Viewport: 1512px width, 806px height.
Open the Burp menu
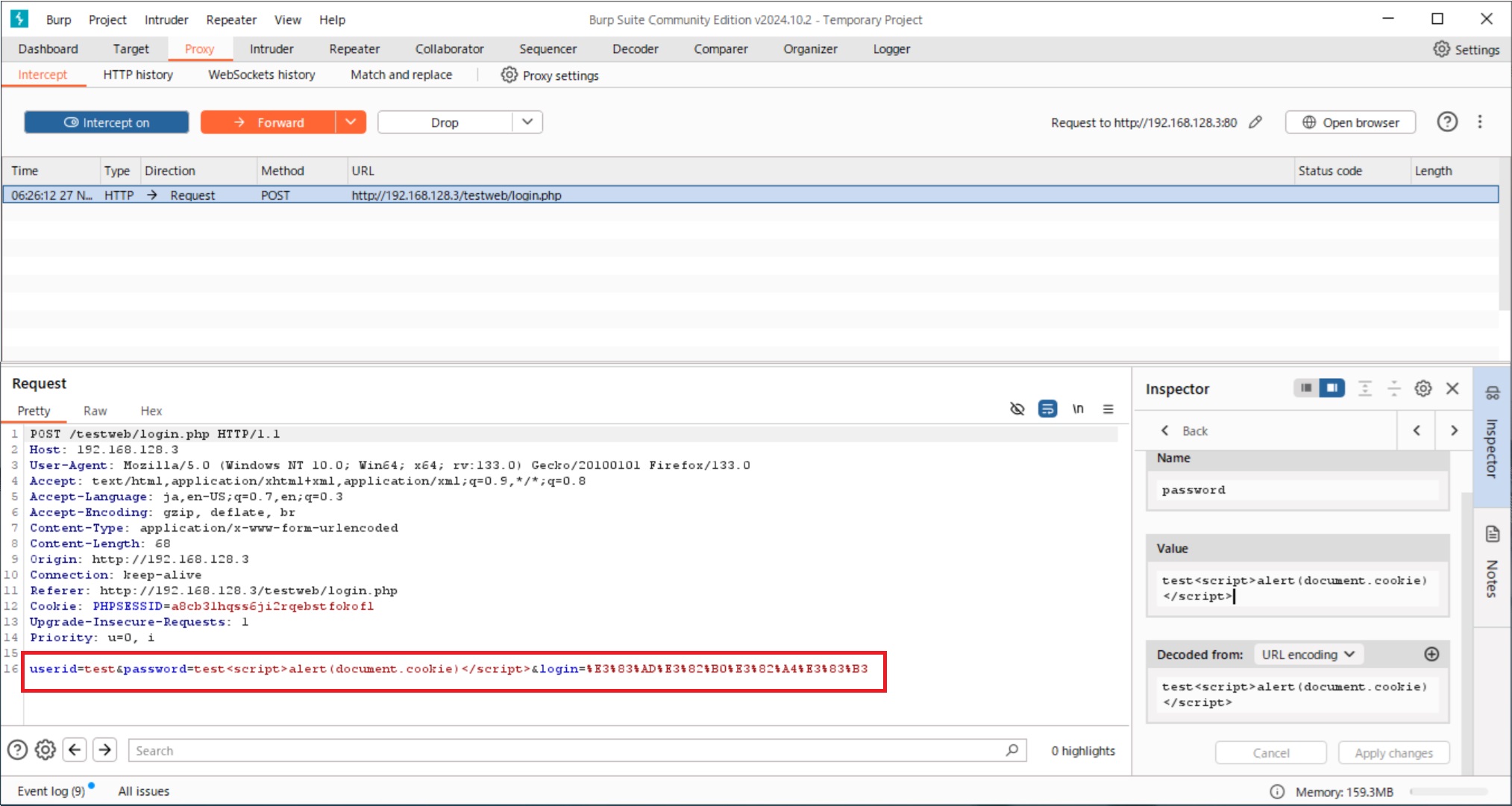click(x=58, y=20)
